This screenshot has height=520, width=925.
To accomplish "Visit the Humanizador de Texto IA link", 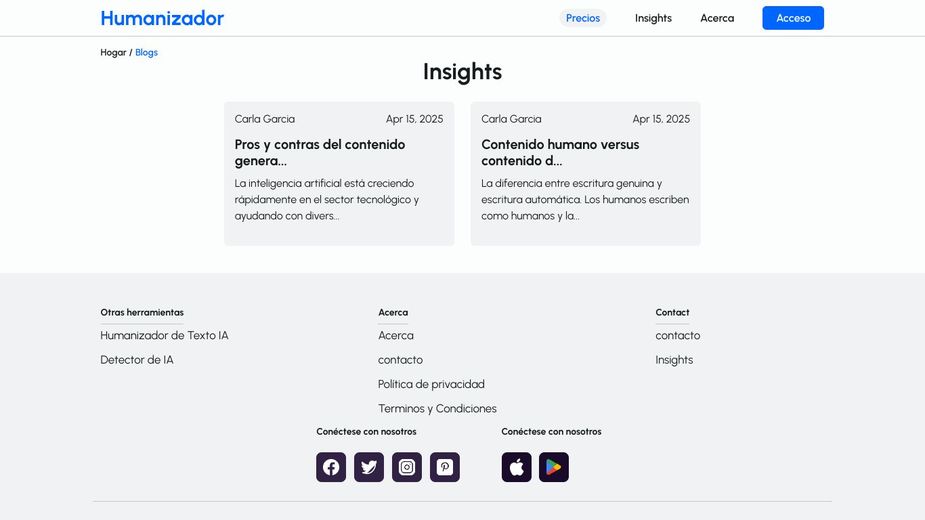I will [x=164, y=336].
